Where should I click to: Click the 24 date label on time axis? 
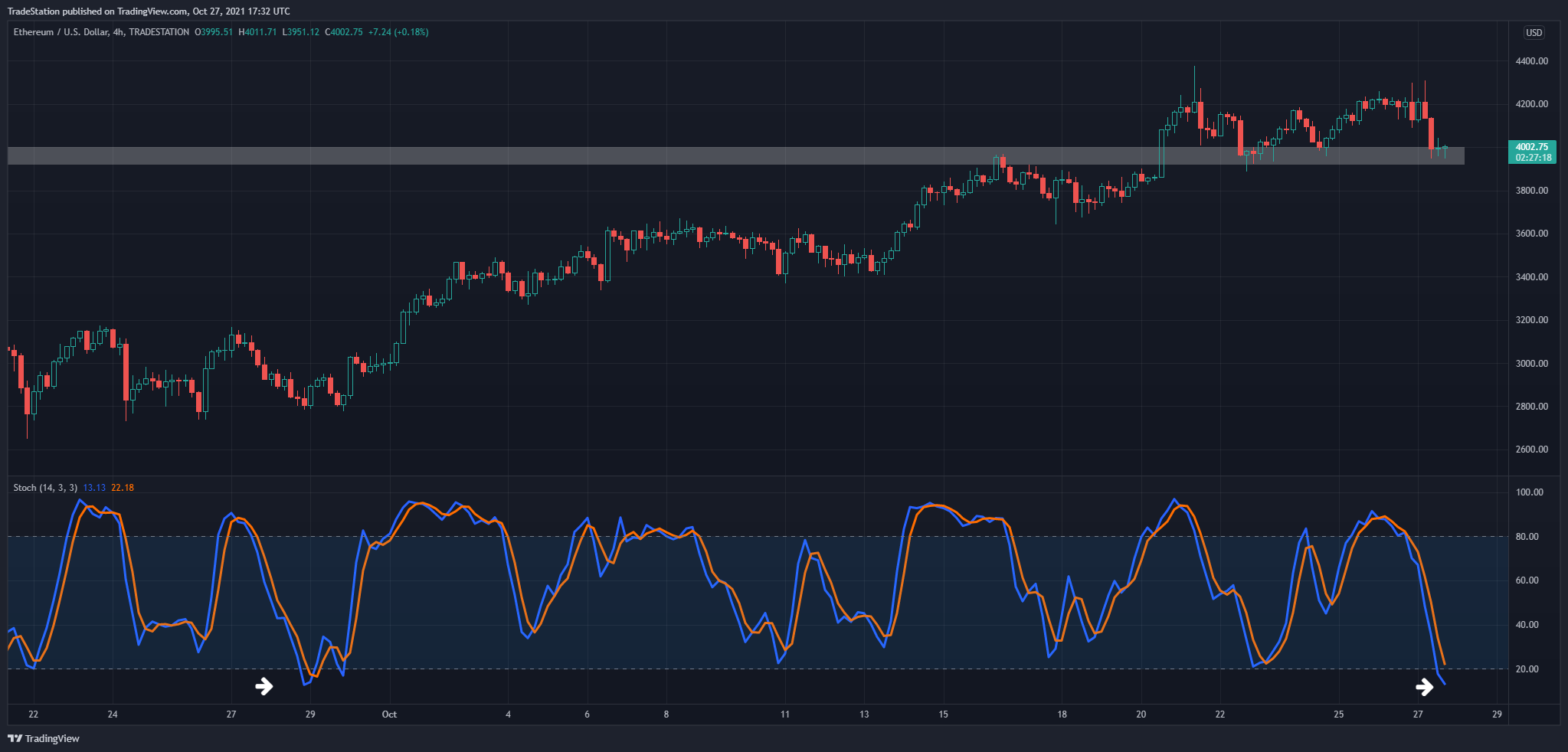tap(113, 714)
